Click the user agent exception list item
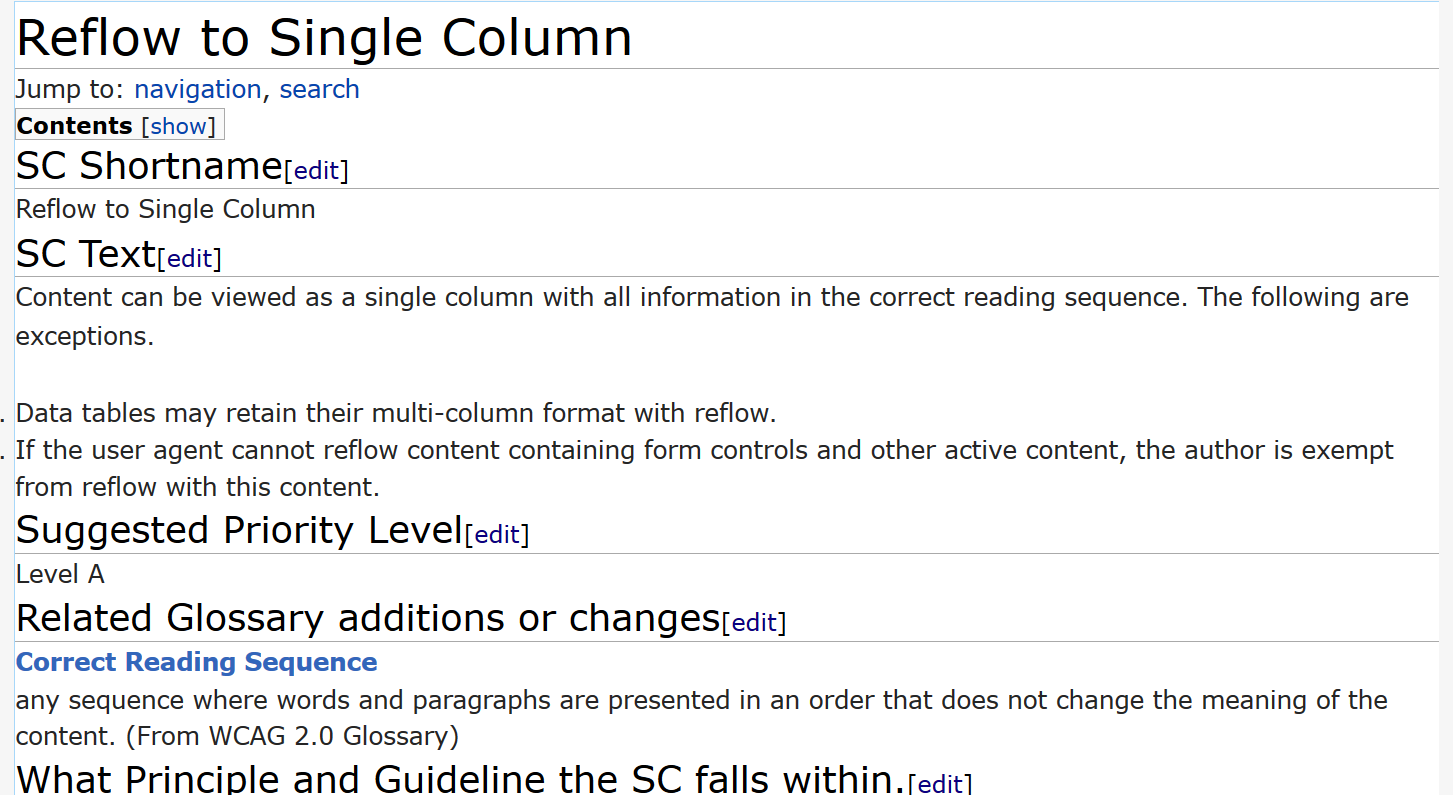Viewport: 1453px width, 795px height. tap(704, 451)
